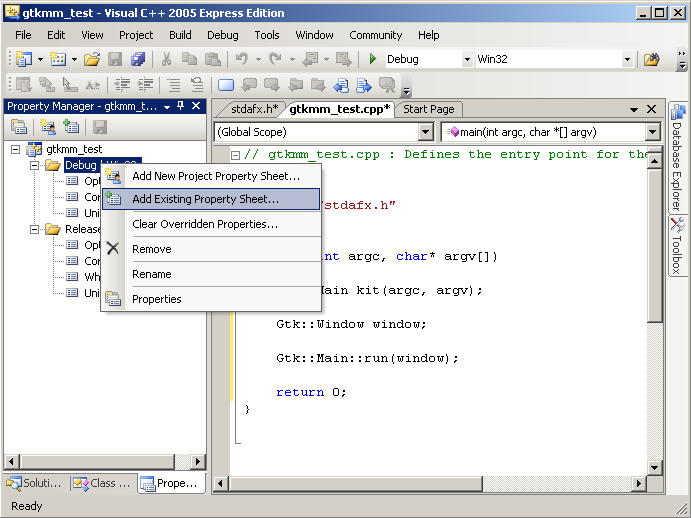Click the Save All toolbar icon
This screenshot has width=691, height=518.
pyautogui.click(x=139, y=60)
